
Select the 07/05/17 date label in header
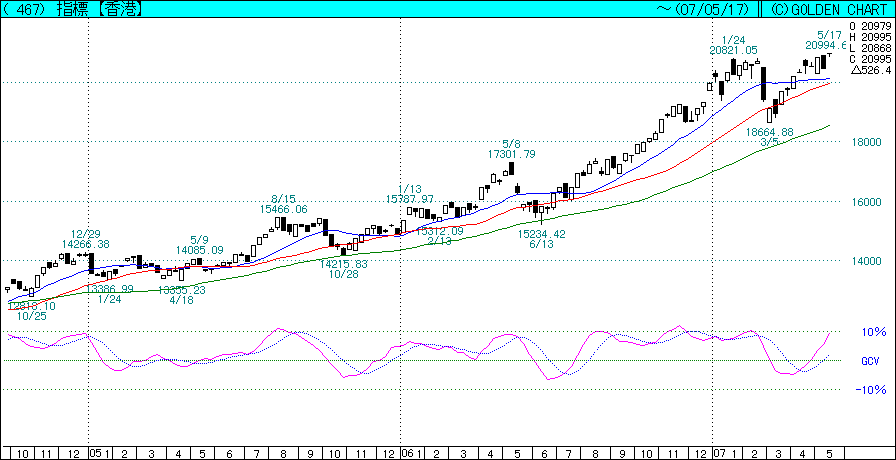tap(711, 8)
